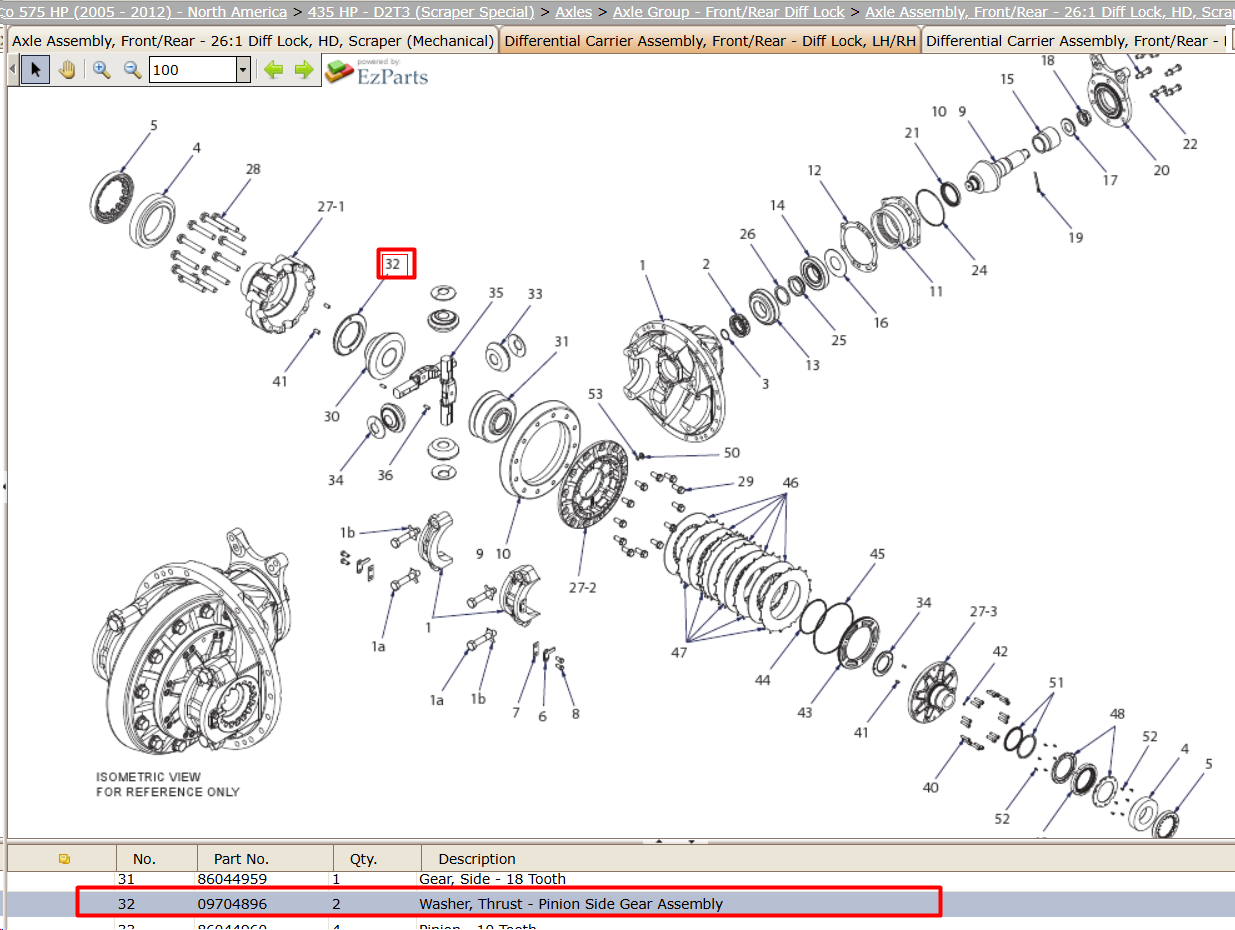Click callout 19 on the diagram
1235x930 pixels.
[1075, 238]
